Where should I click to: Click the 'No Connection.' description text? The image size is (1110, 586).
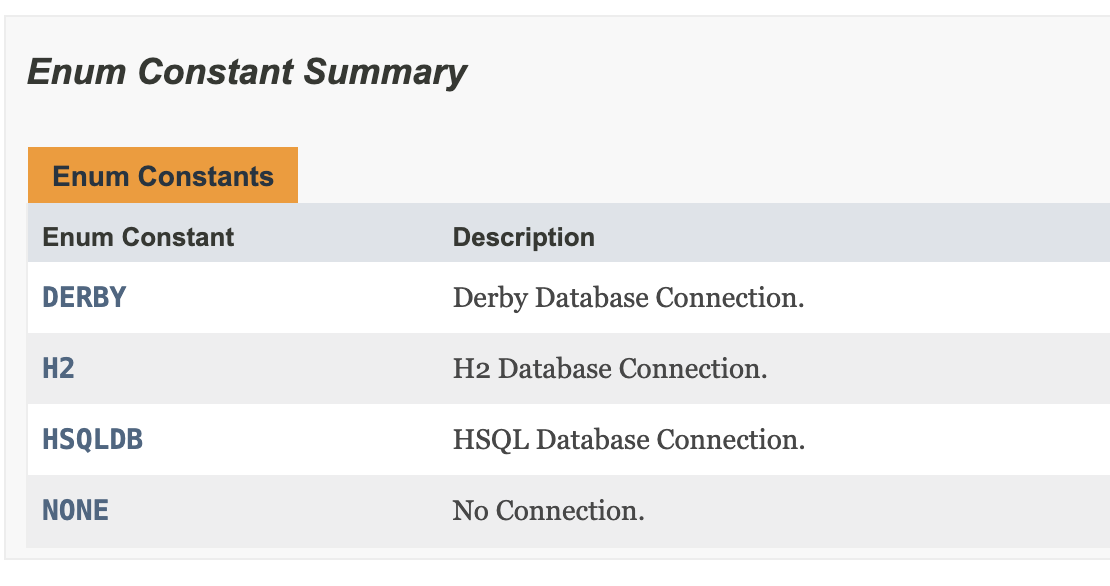pos(549,510)
